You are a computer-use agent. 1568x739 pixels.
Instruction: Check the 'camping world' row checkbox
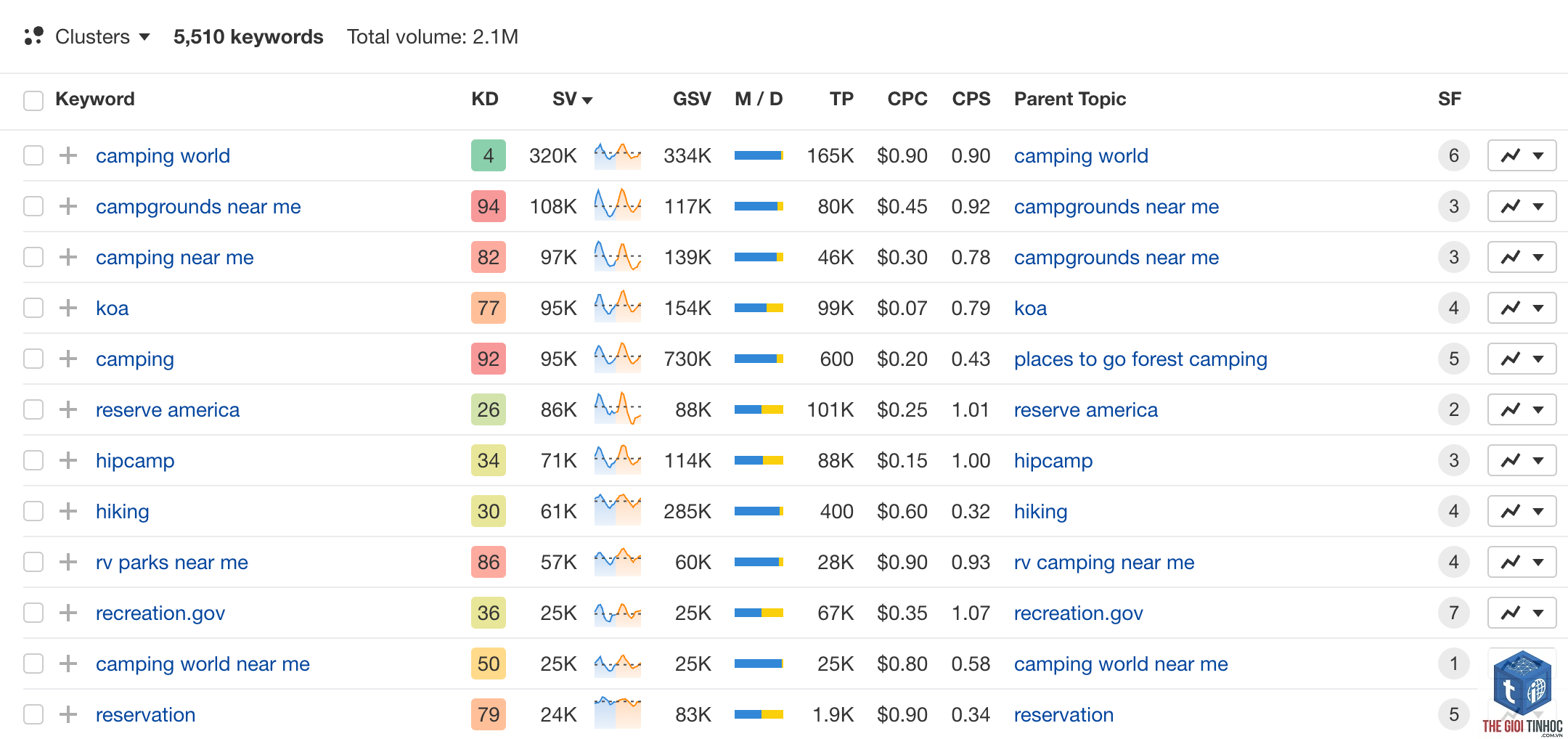click(33, 155)
